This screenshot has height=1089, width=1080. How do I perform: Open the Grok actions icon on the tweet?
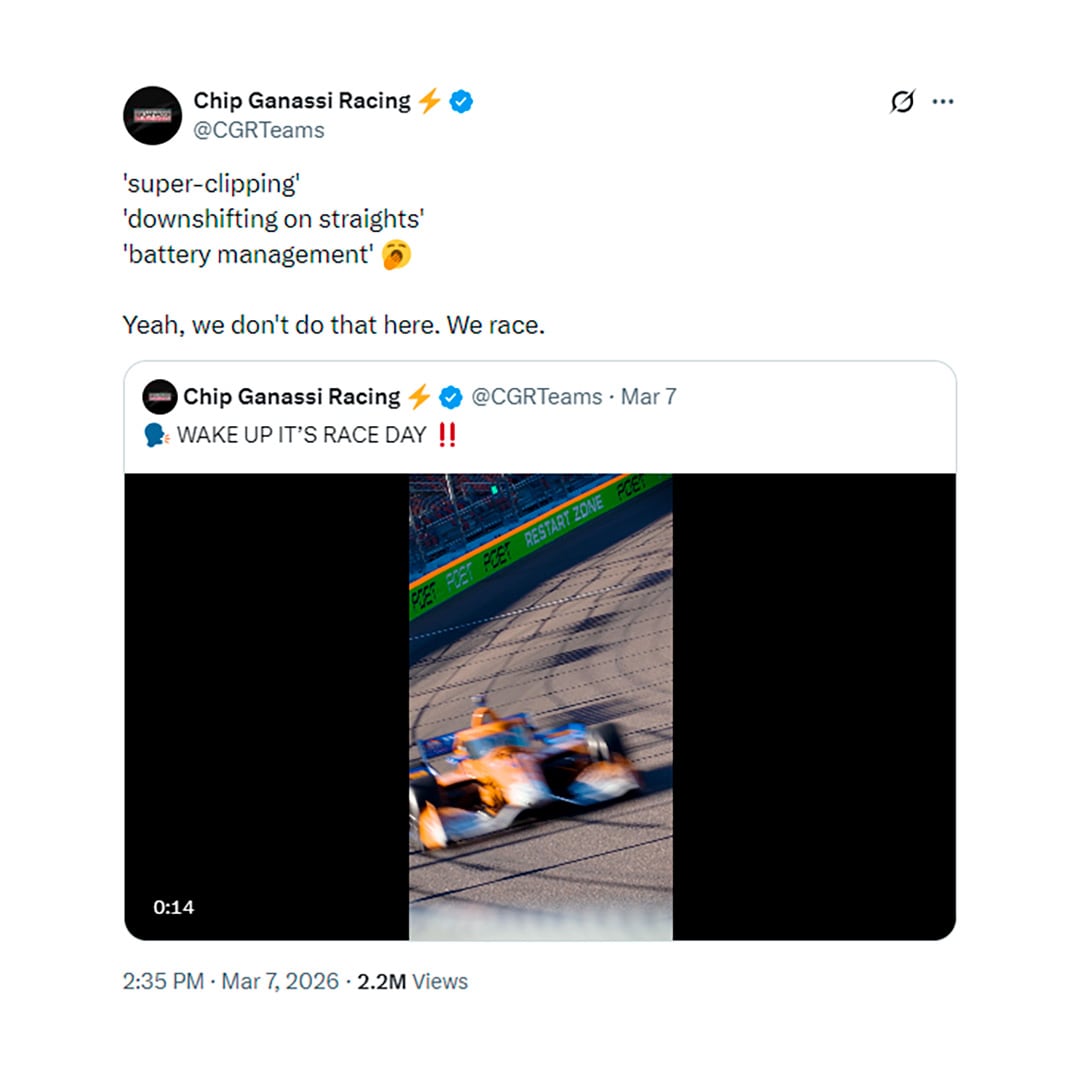click(903, 100)
